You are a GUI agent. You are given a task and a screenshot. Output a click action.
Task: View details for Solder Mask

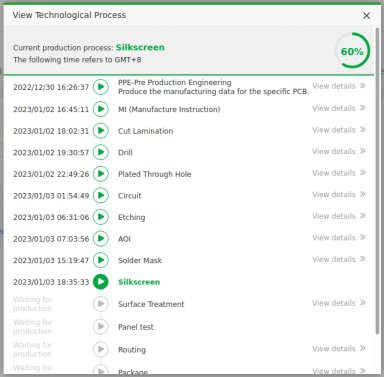point(339,259)
